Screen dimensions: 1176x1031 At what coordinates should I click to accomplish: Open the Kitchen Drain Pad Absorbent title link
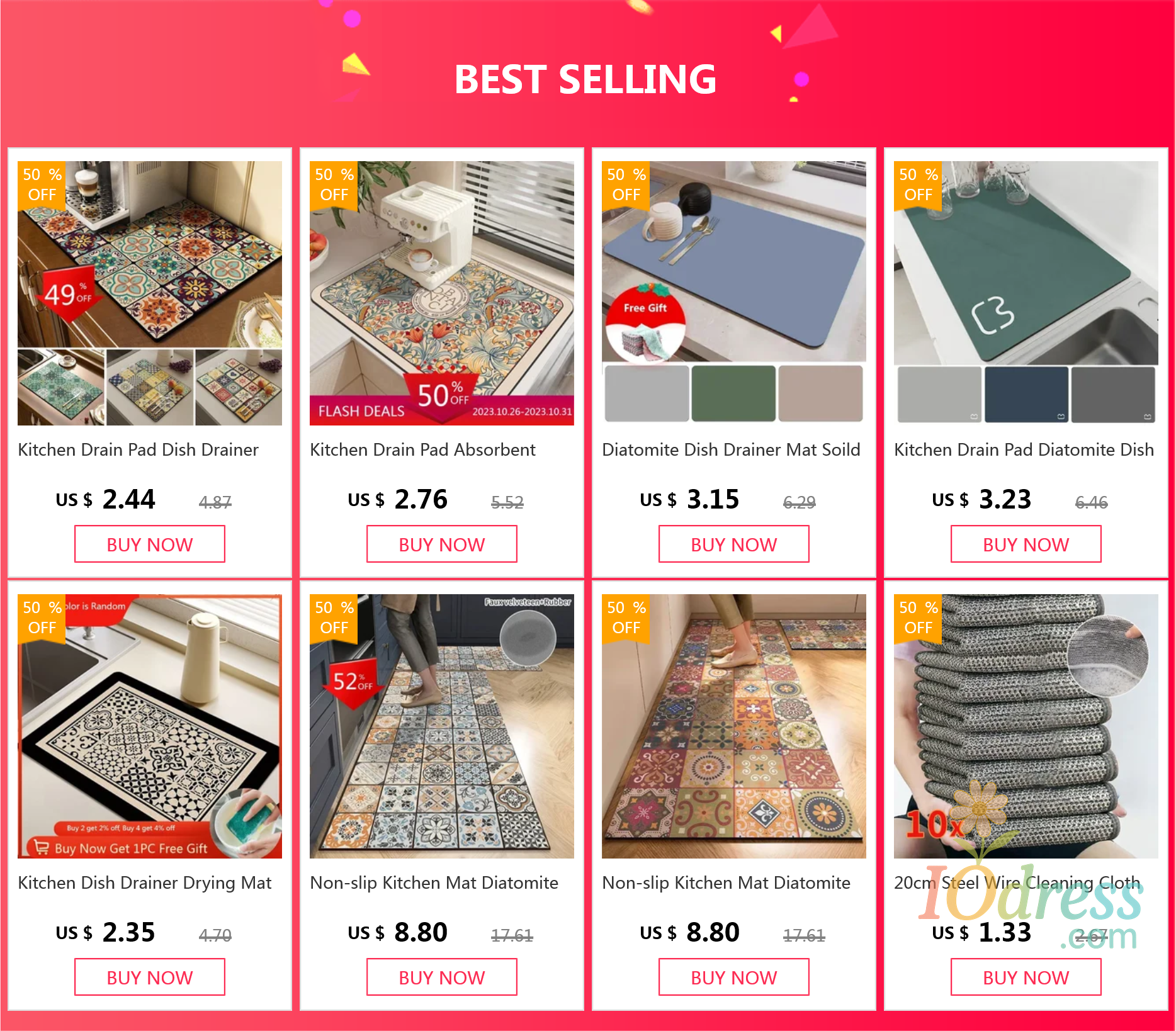click(422, 449)
